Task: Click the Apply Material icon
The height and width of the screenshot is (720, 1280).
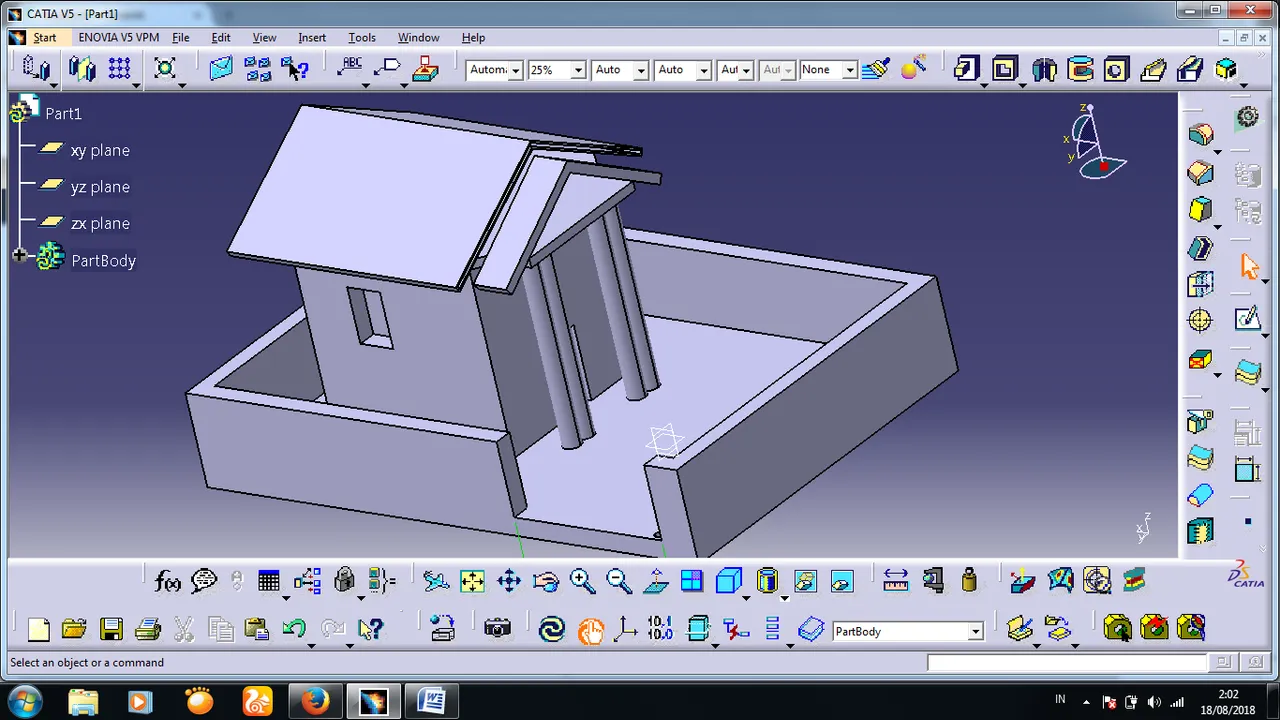Action: click(1133, 581)
